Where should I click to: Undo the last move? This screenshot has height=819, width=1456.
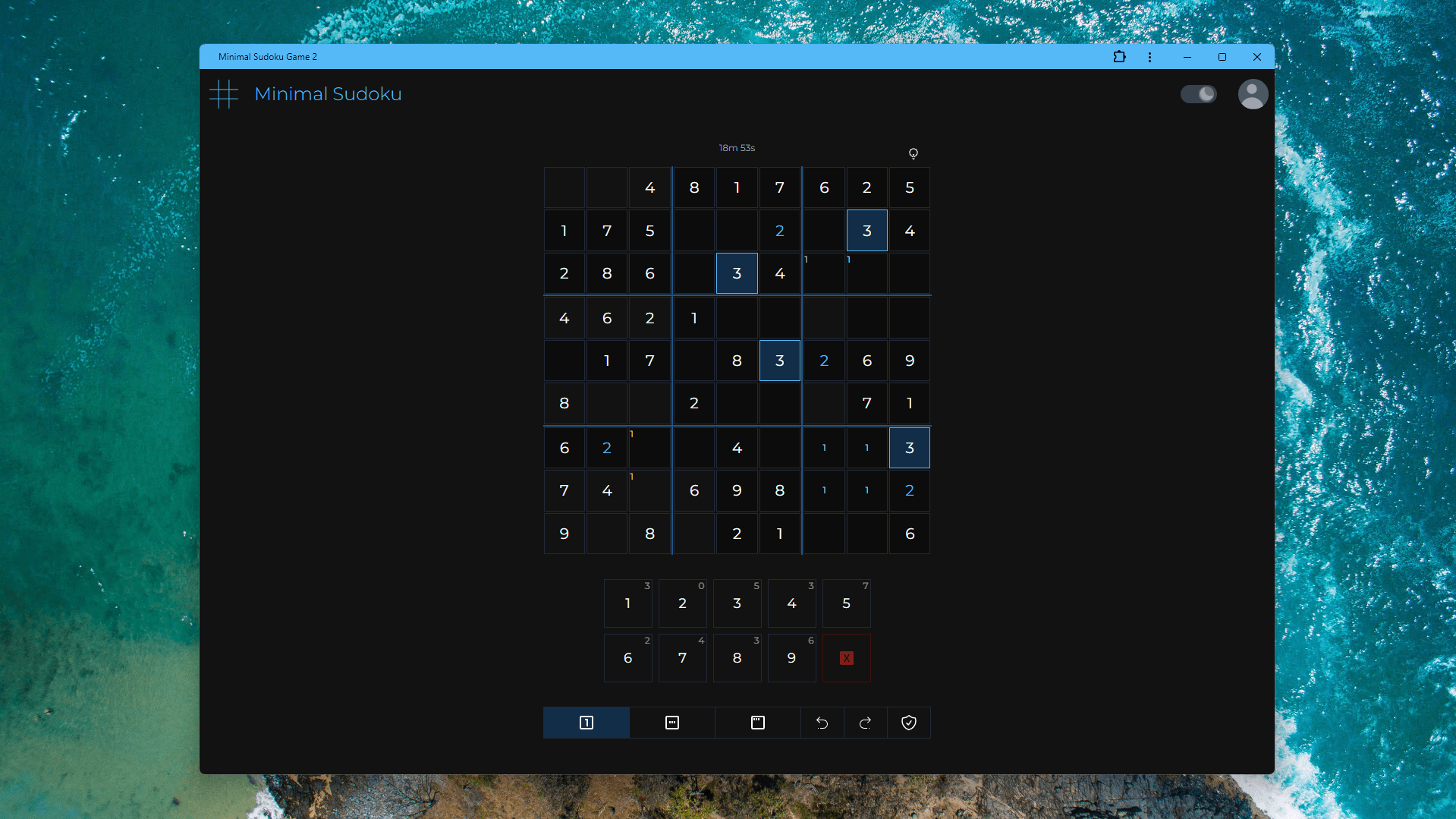[x=822, y=723]
